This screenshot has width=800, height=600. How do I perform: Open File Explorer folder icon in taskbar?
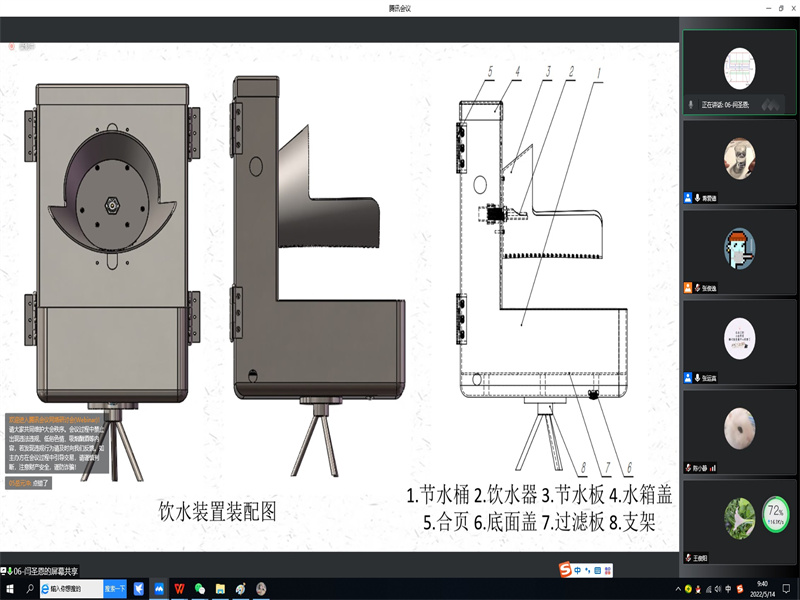pos(220,588)
